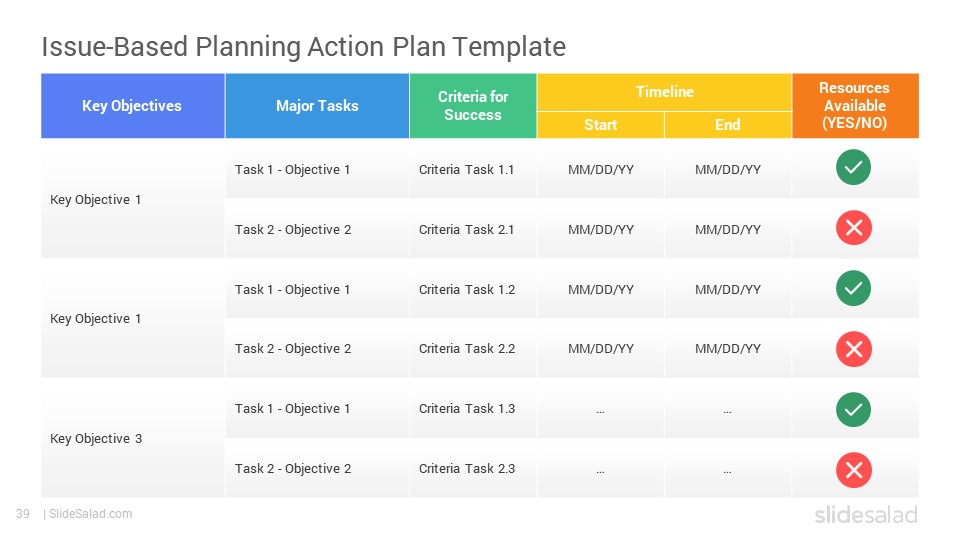The width and height of the screenshot is (960, 540).
Task: Click red X icon for Criteria Task 2.1
Action: click(853, 228)
